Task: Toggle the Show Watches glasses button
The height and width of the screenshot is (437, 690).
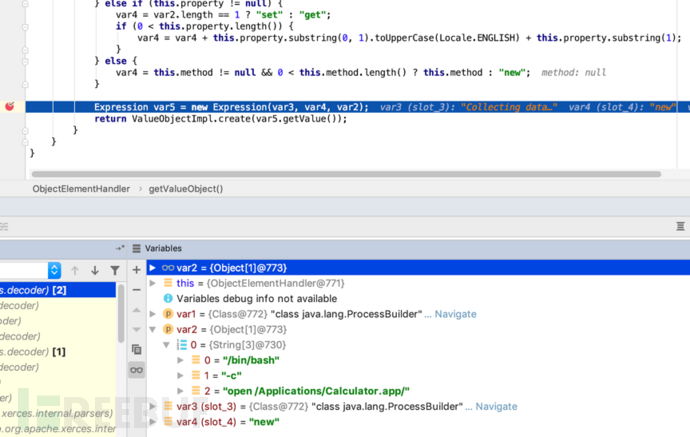Action: click(137, 370)
